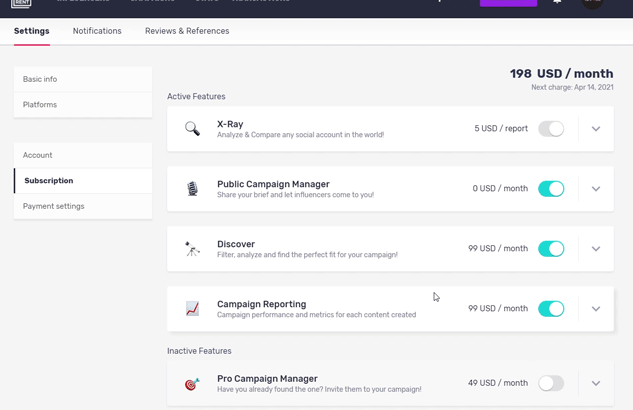The height and width of the screenshot is (410, 633).
Task: Click the X-Ray feature title
Action: point(230,124)
